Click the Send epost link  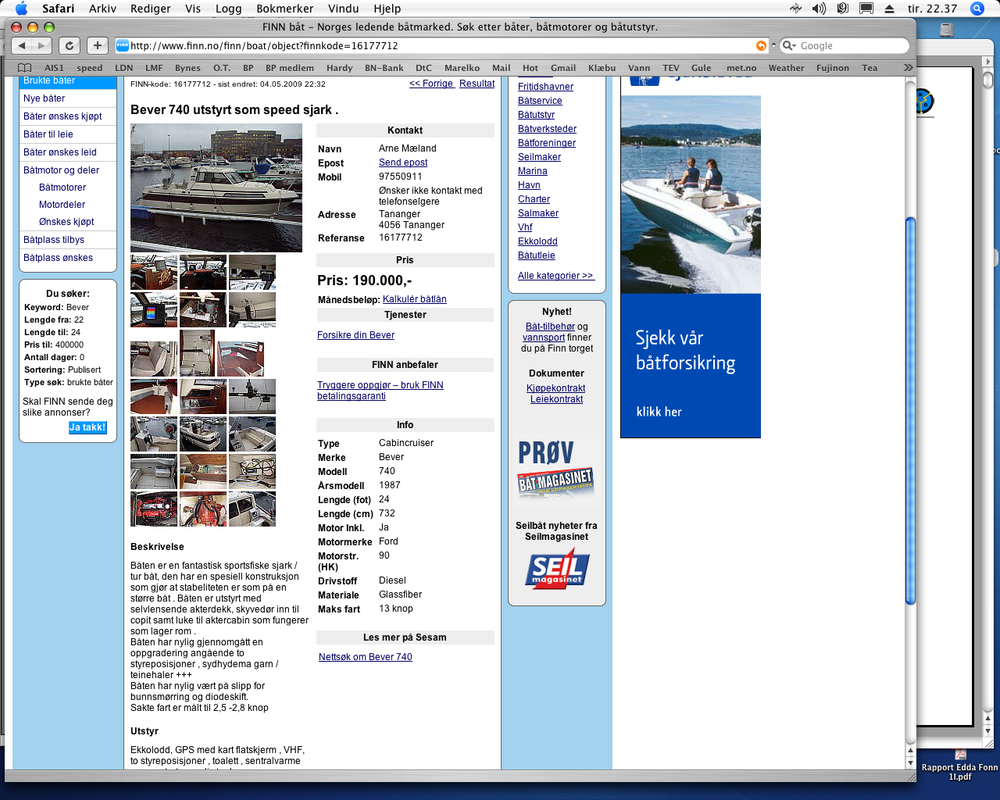403,163
